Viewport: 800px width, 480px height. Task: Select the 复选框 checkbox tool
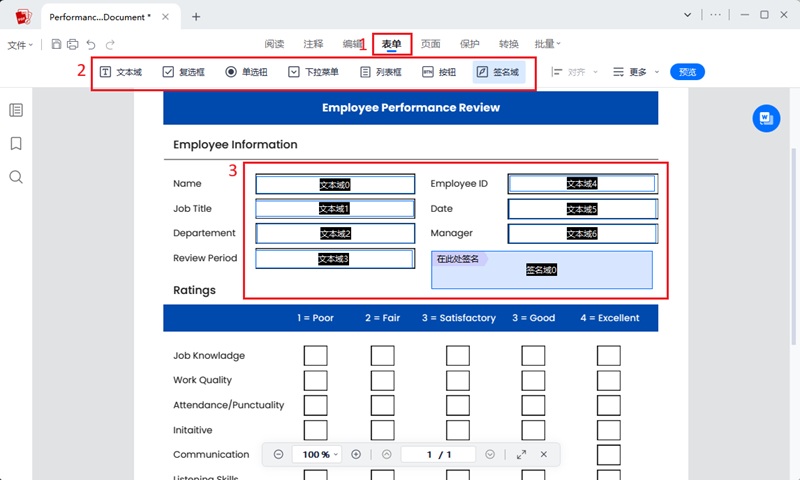tap(184, 72)
